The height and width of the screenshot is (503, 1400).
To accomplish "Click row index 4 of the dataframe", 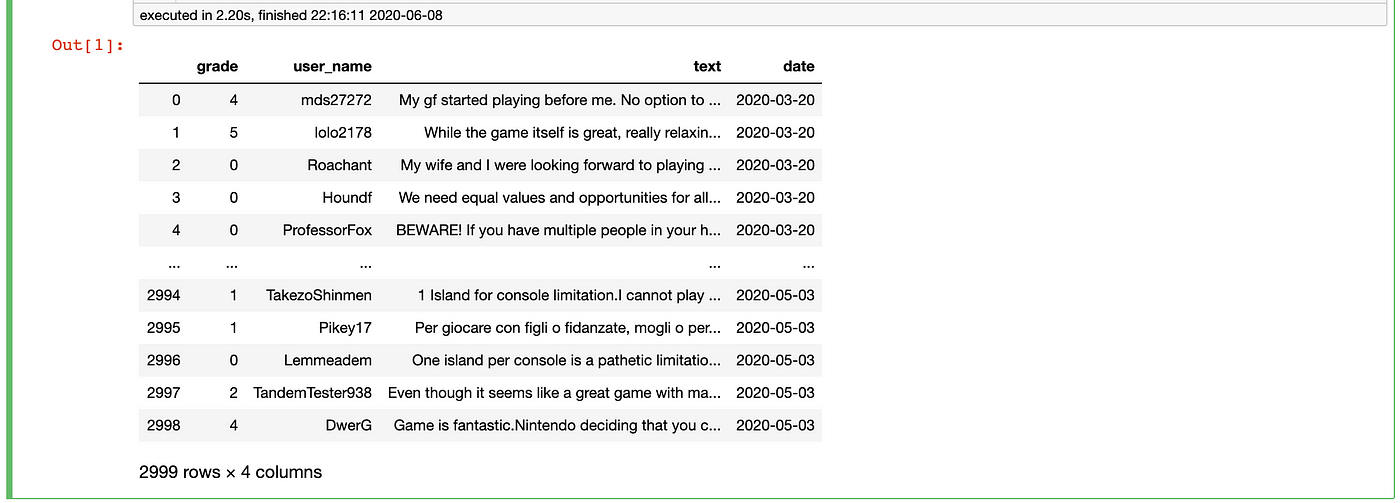I will [177, 230].
